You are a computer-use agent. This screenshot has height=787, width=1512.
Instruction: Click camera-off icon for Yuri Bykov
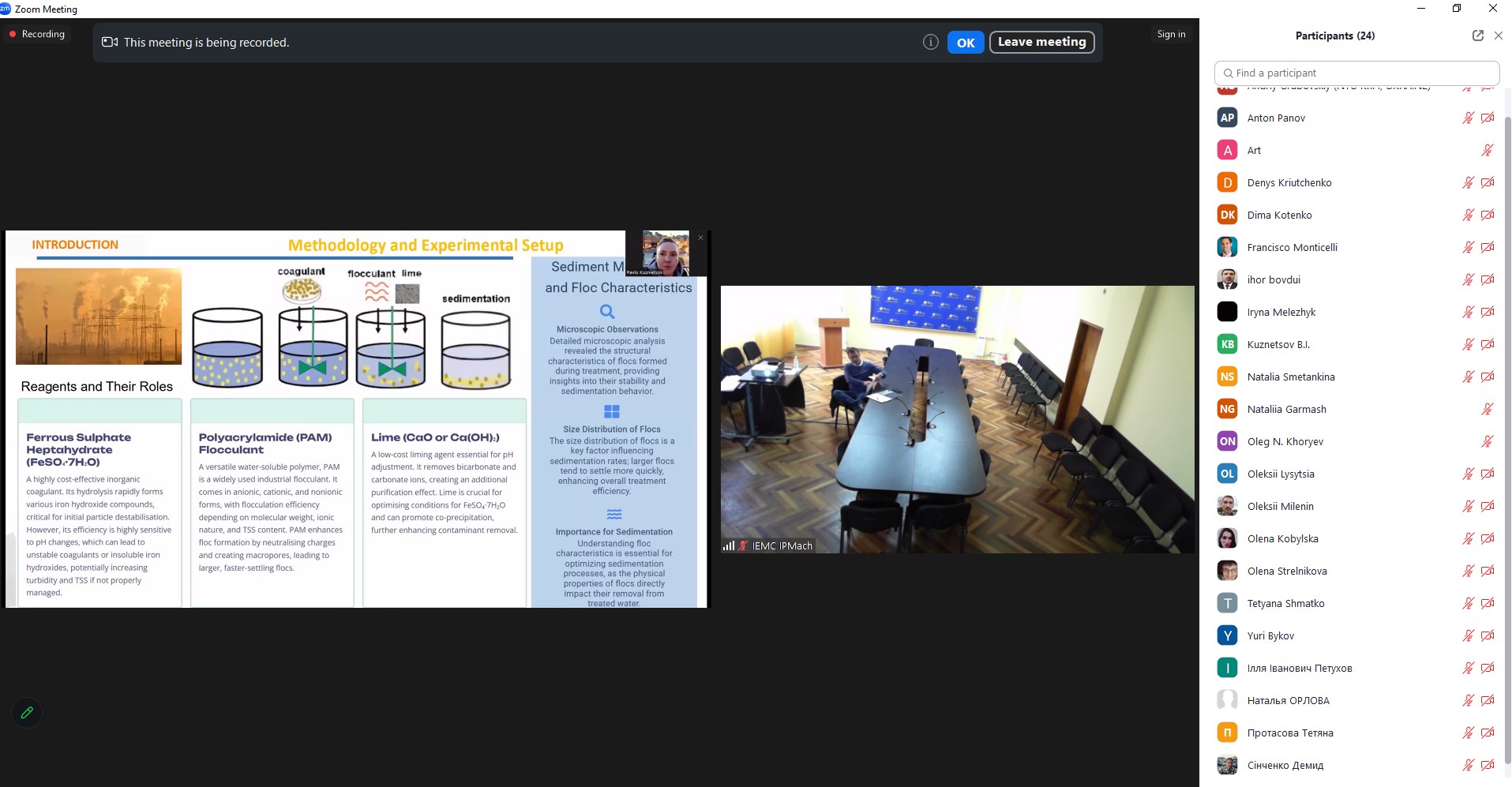pyautogui.click(x=1488, y=636)
